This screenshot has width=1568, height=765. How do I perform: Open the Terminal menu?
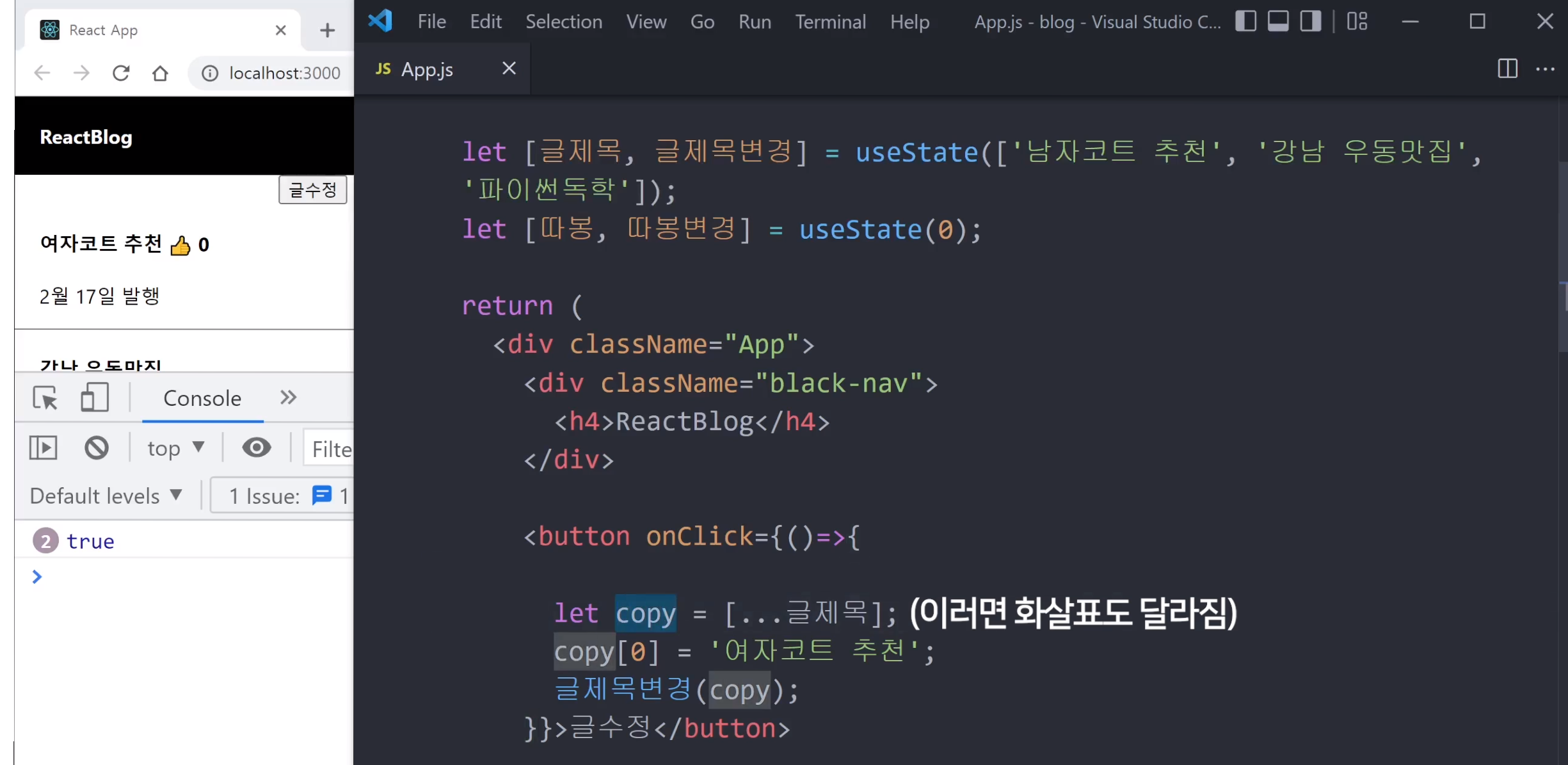tap(830, 22)
